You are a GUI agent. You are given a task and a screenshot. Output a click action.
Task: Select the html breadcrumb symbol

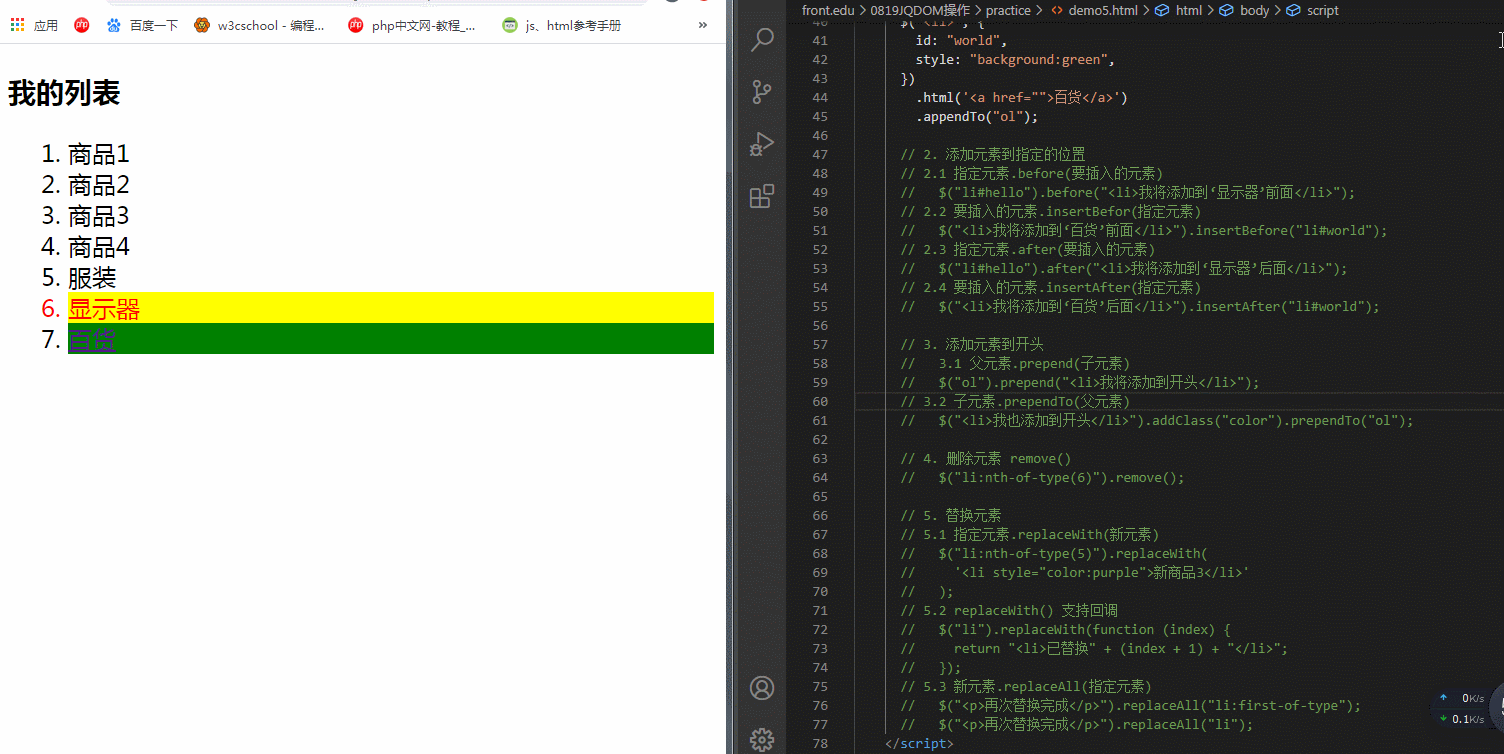pos(1179,10)
